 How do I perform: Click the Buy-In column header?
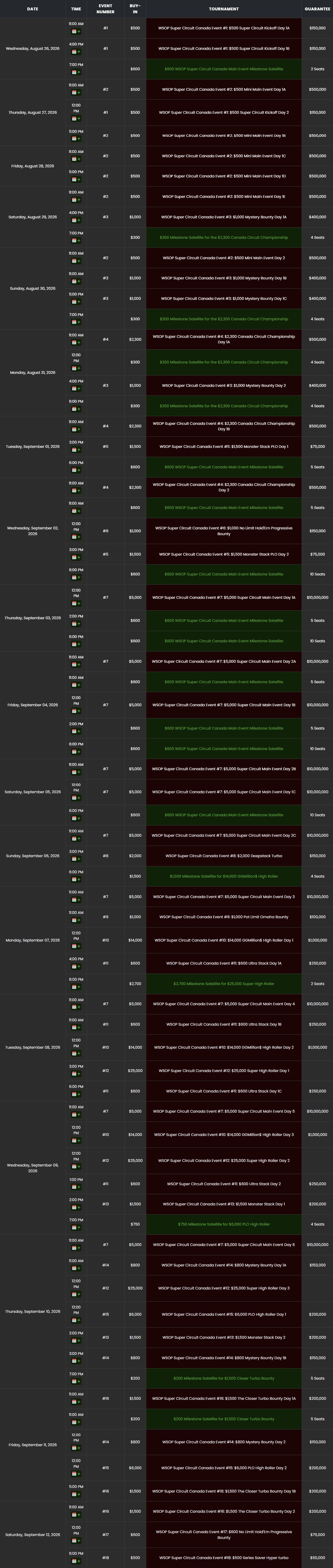point(135,9)
